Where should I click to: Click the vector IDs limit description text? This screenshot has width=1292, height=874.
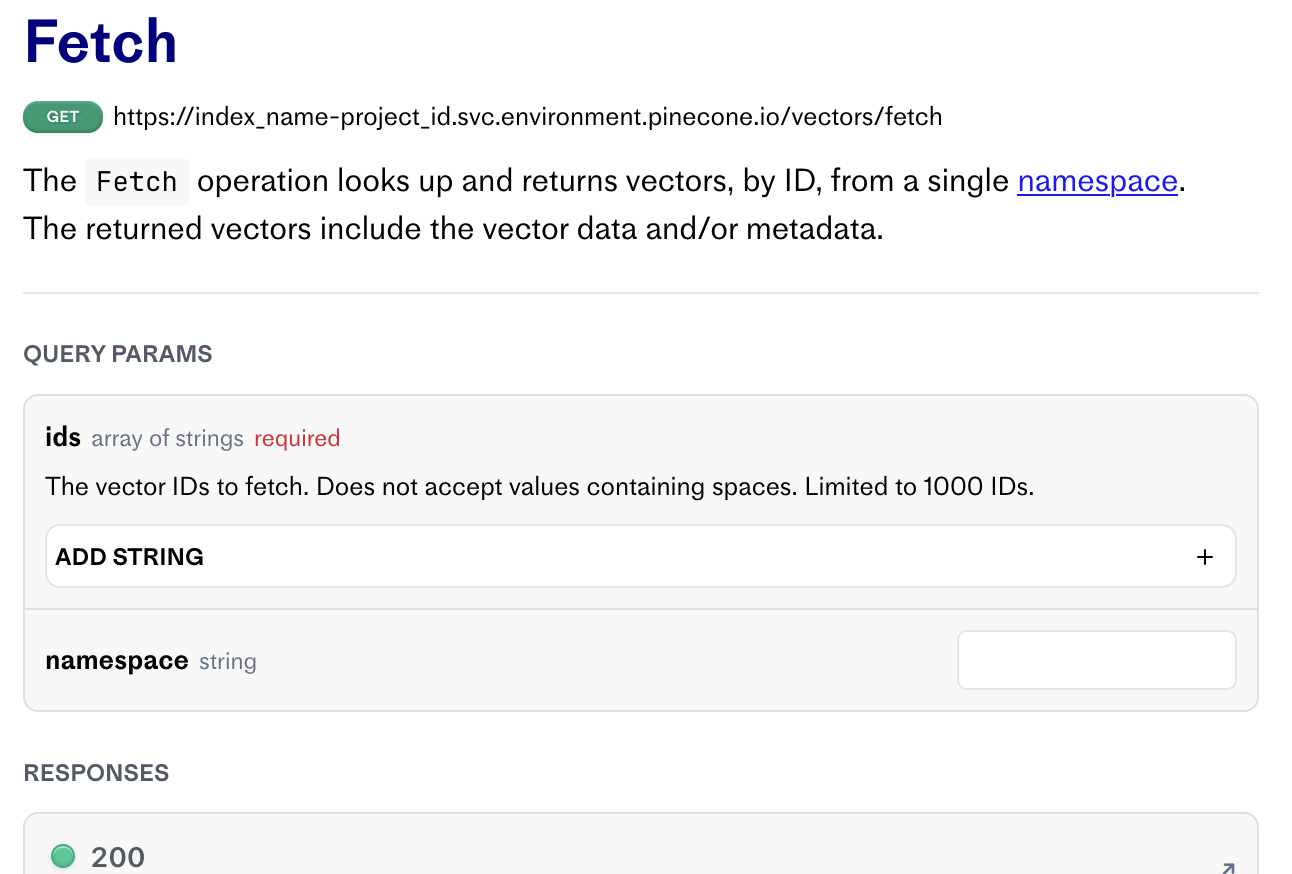tap(539, 487)
